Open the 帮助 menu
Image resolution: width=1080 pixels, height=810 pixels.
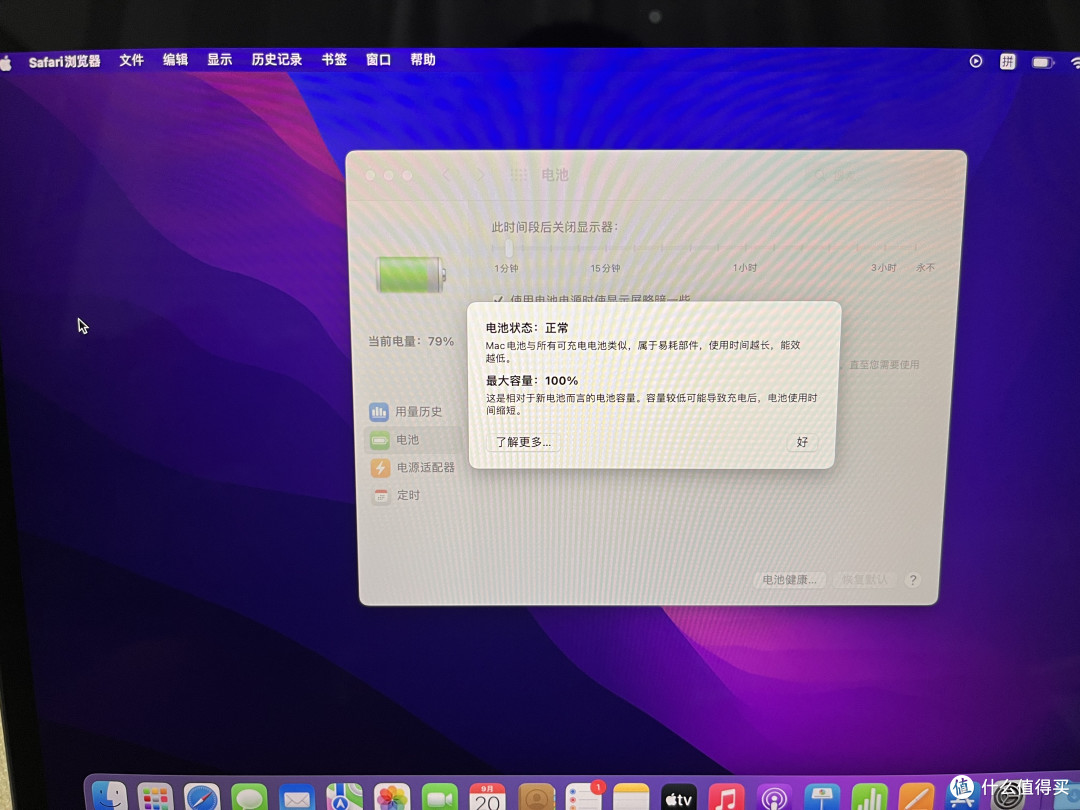click(423, 60)
